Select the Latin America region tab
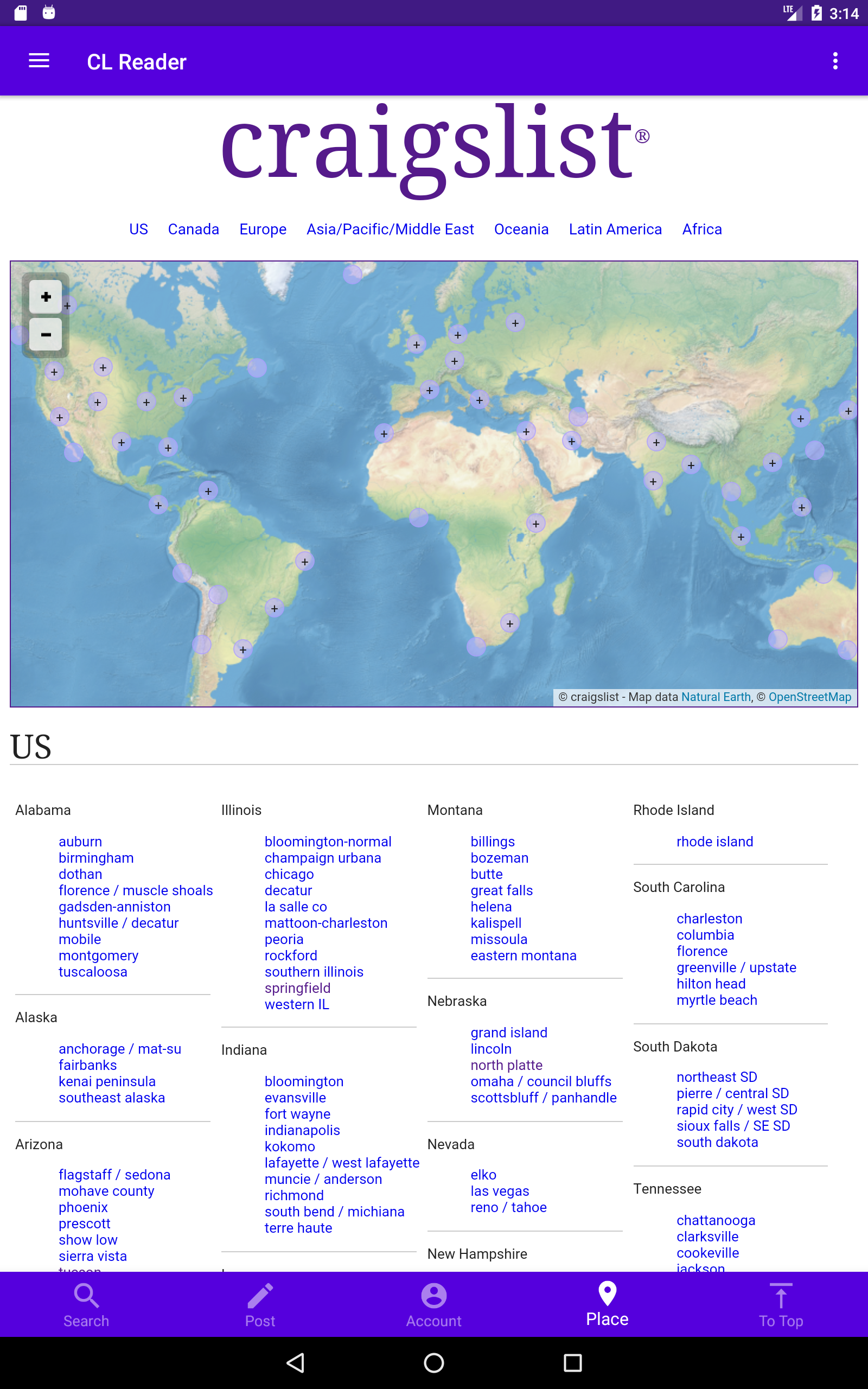This screenshot has height=1389, width=868. click(615, 229)
